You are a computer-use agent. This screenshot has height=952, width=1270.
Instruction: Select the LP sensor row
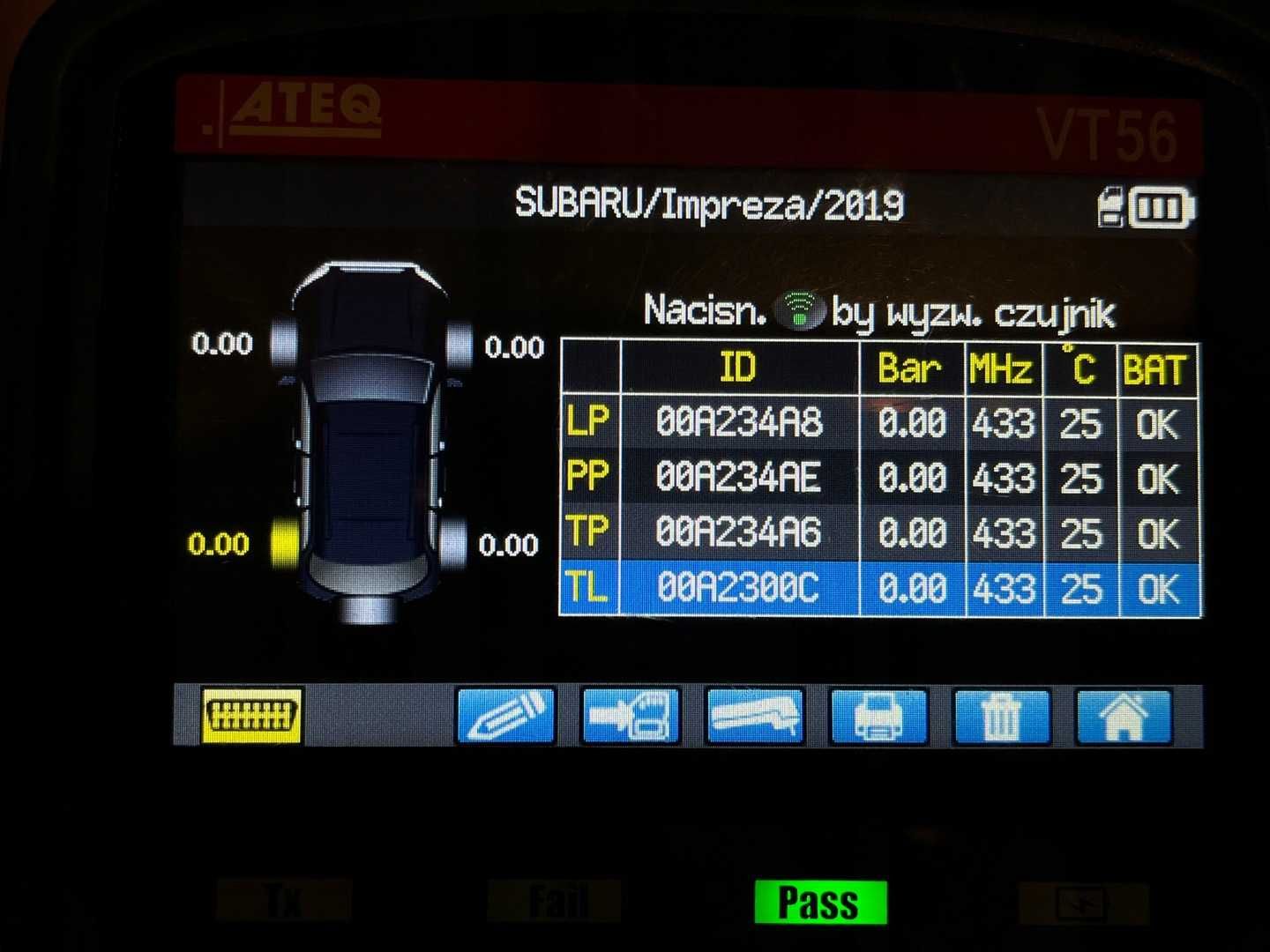pyautogui.click(x=880, y=423)
